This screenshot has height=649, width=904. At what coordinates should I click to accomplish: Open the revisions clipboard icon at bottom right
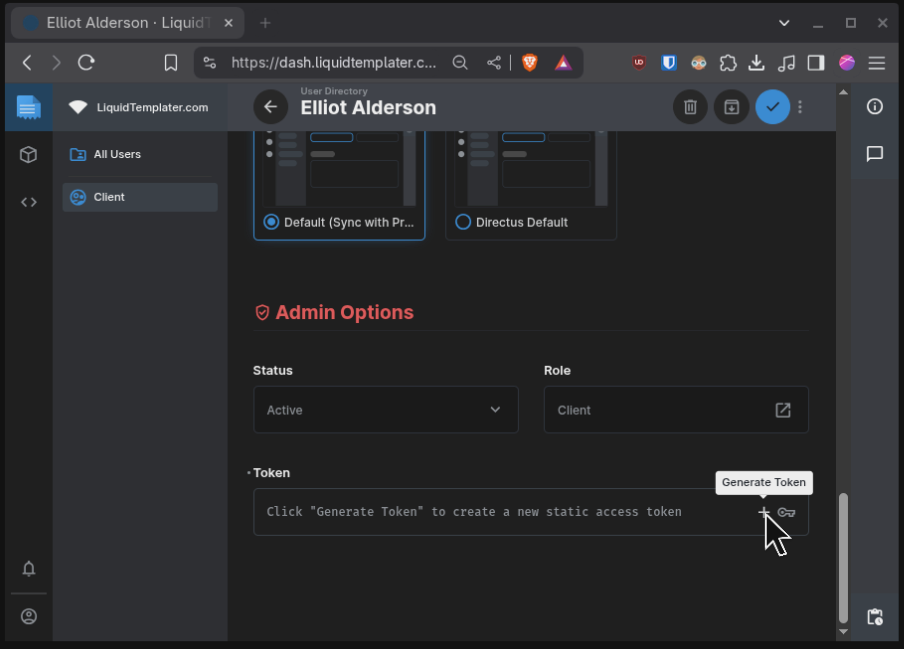pyautogui.click(x=875, y=616)
